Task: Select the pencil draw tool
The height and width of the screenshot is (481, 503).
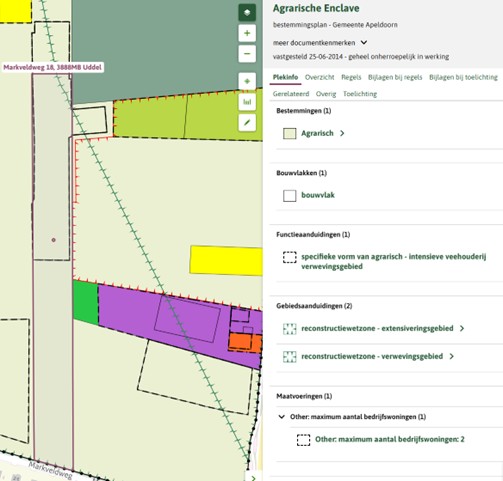Action: point(247,123)
